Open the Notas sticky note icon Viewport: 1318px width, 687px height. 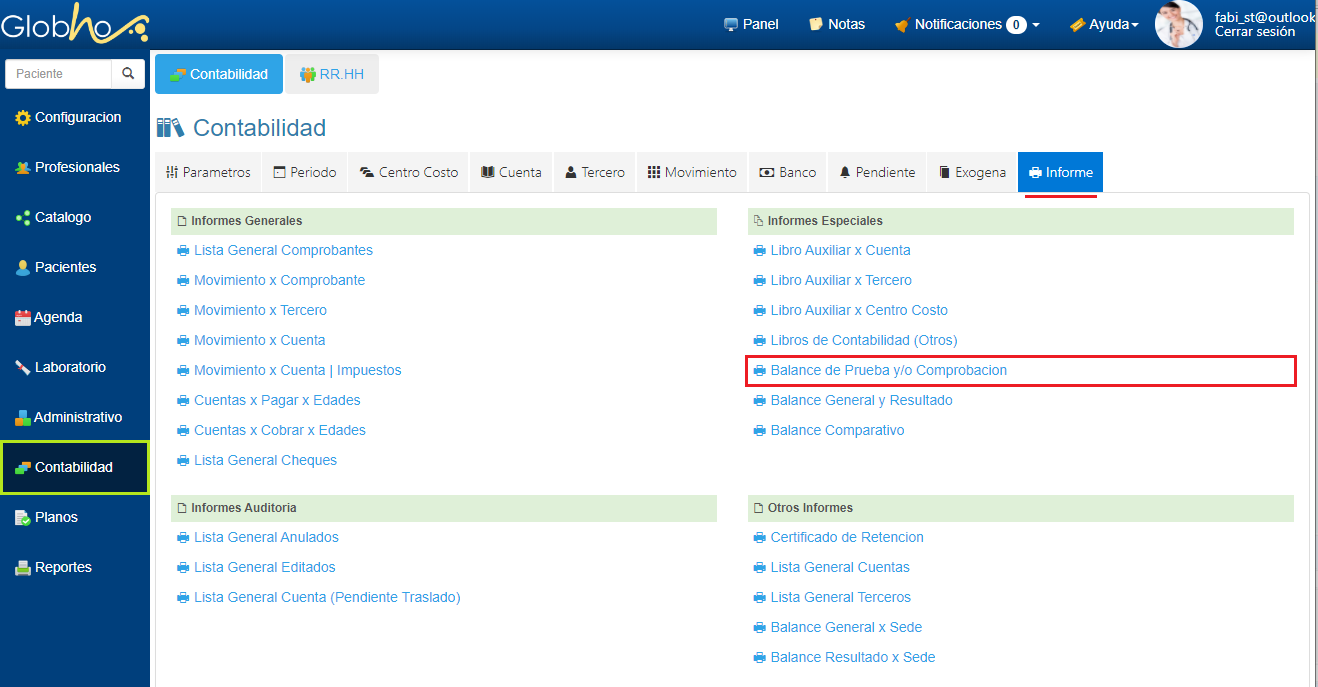coord(816,24)
